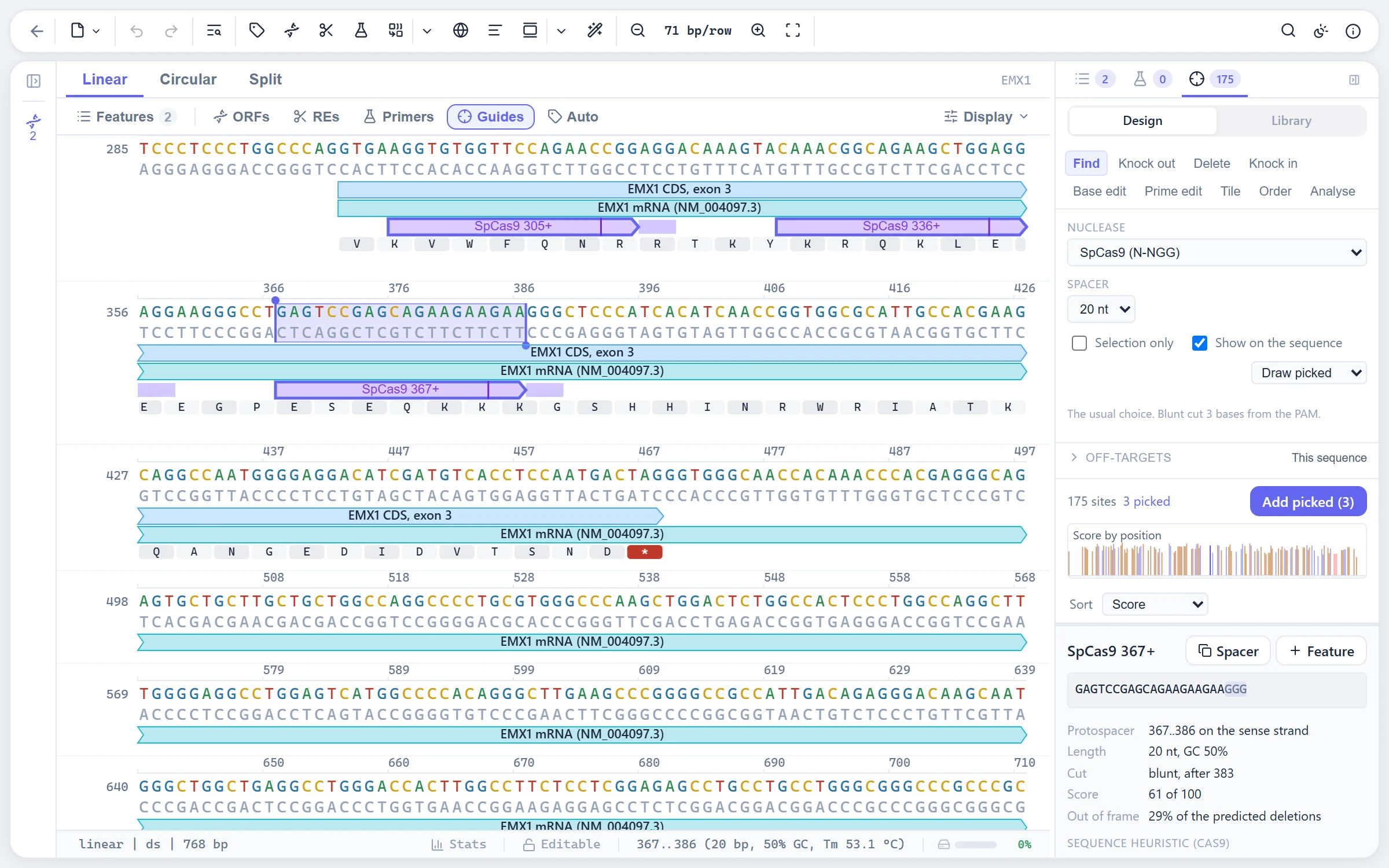Image resolution: width=1389 pixels, height=868 pixels.
Task: Open the find-in-sequence toolbar icon
Action: pyautogui.click(x=214, y=31)
